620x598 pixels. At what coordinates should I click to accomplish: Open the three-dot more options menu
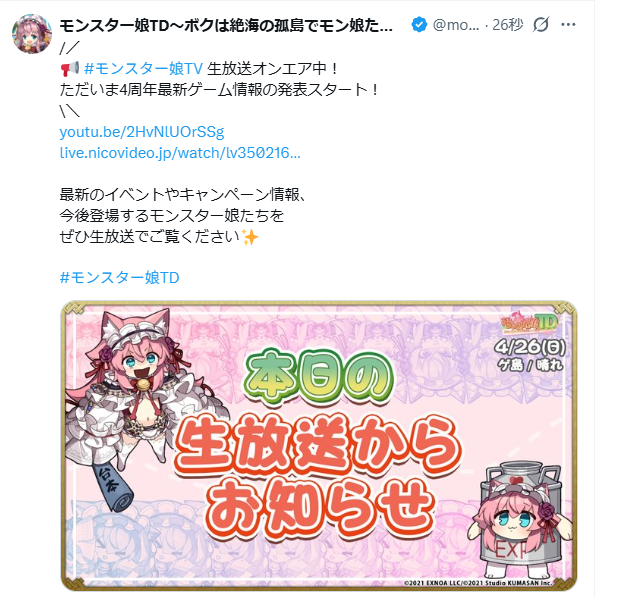568,25
